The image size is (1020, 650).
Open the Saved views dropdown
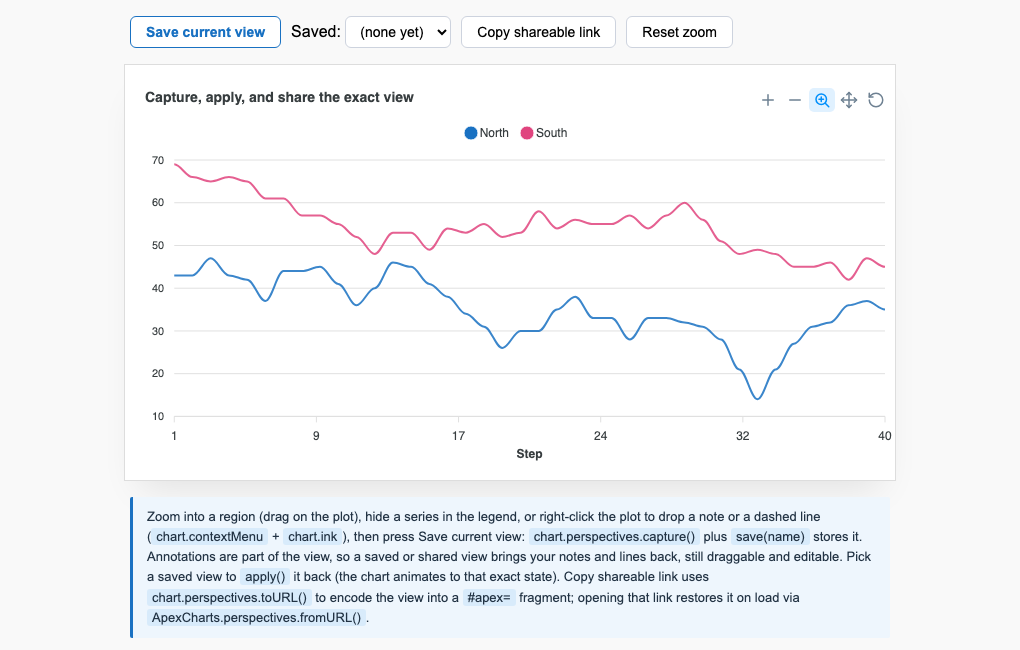(x=398, y=32)
